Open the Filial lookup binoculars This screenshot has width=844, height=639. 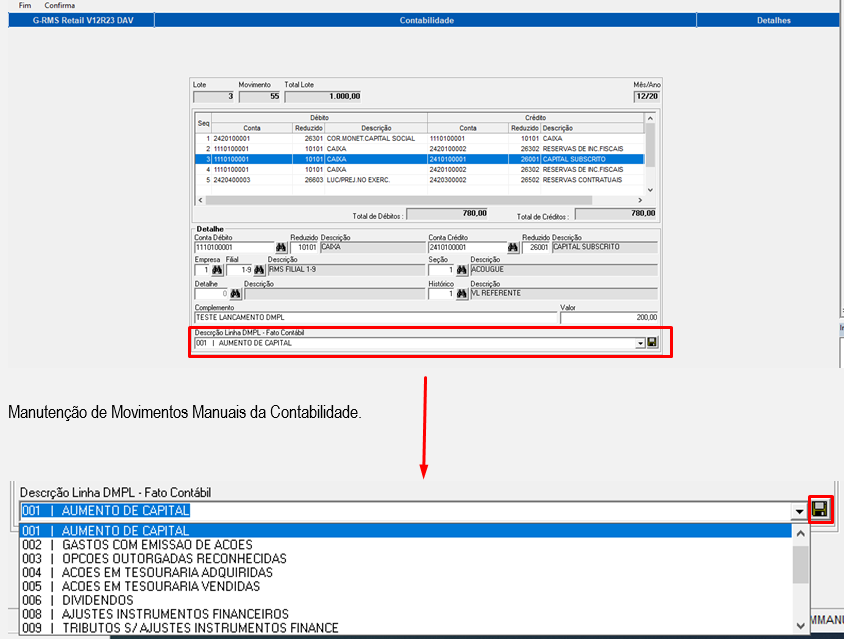[258, 269]
